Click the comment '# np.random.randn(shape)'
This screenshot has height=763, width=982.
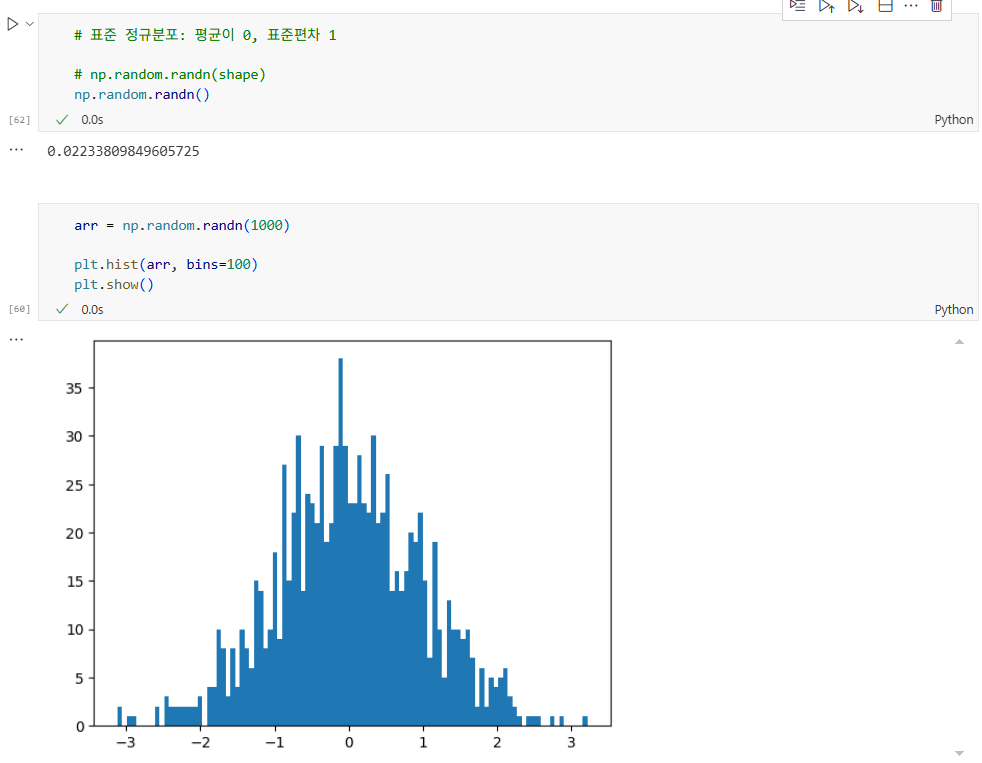click(x=170, y=75)
